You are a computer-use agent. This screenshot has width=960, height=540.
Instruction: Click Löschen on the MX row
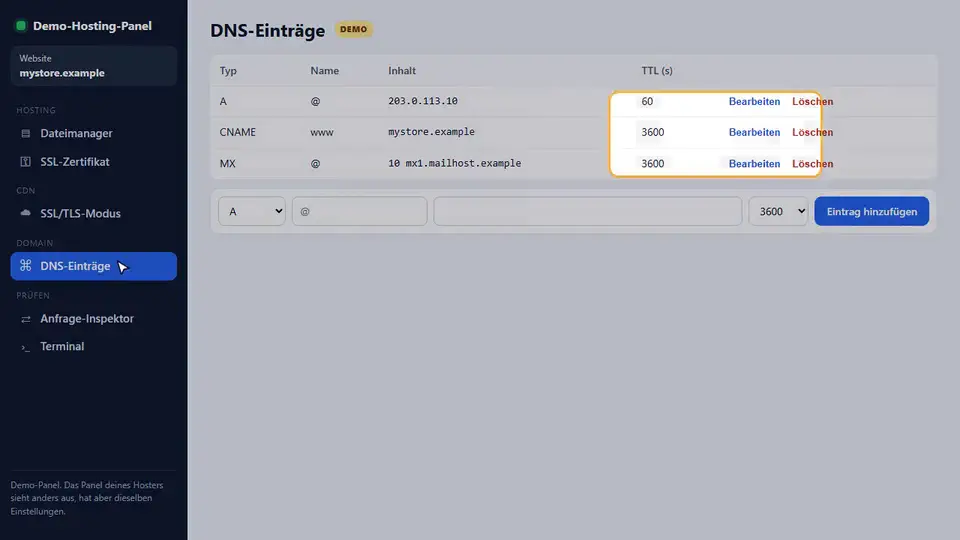pos(812,163)
